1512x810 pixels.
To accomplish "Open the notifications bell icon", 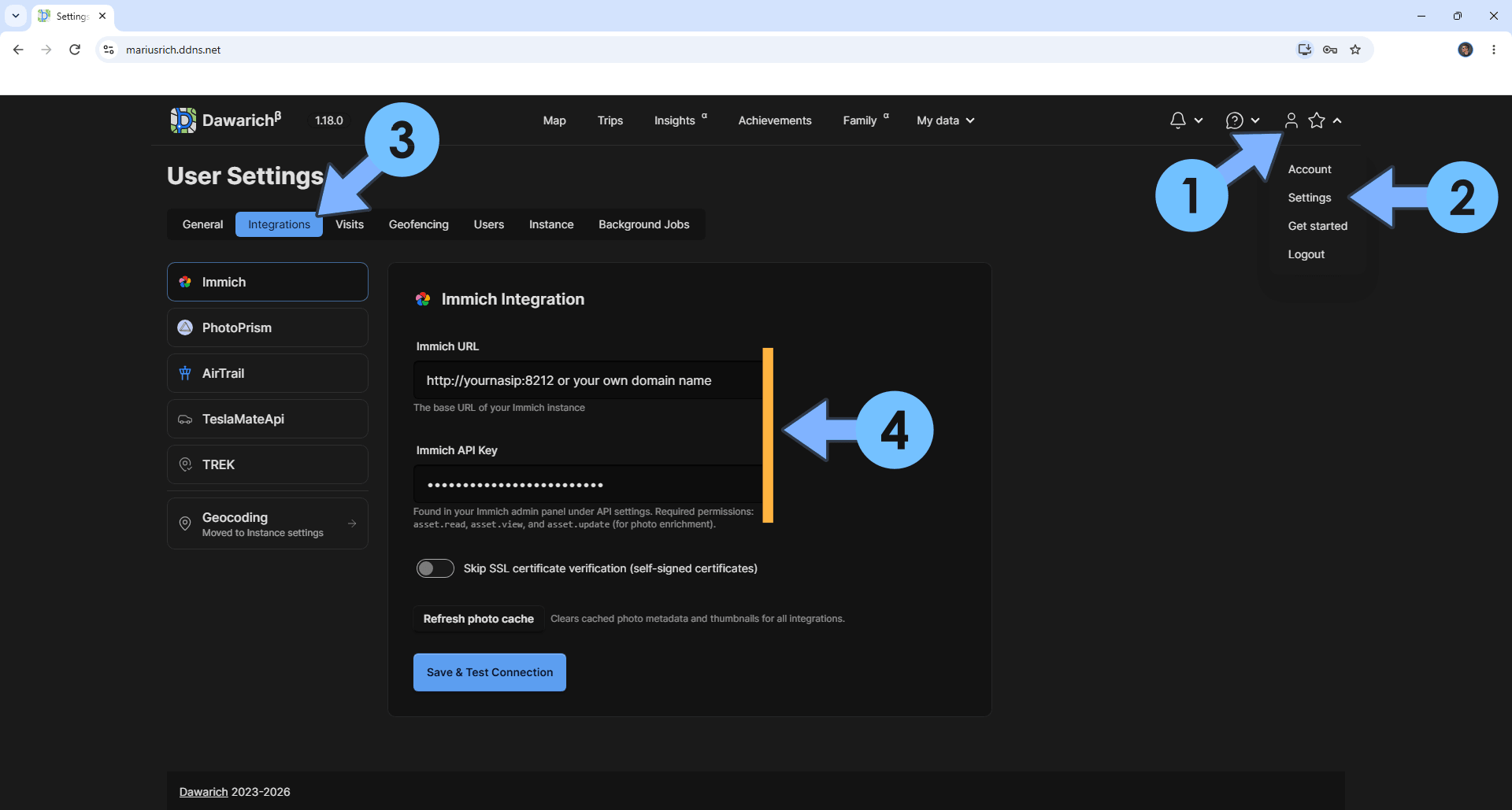I will pos(1177,120).
